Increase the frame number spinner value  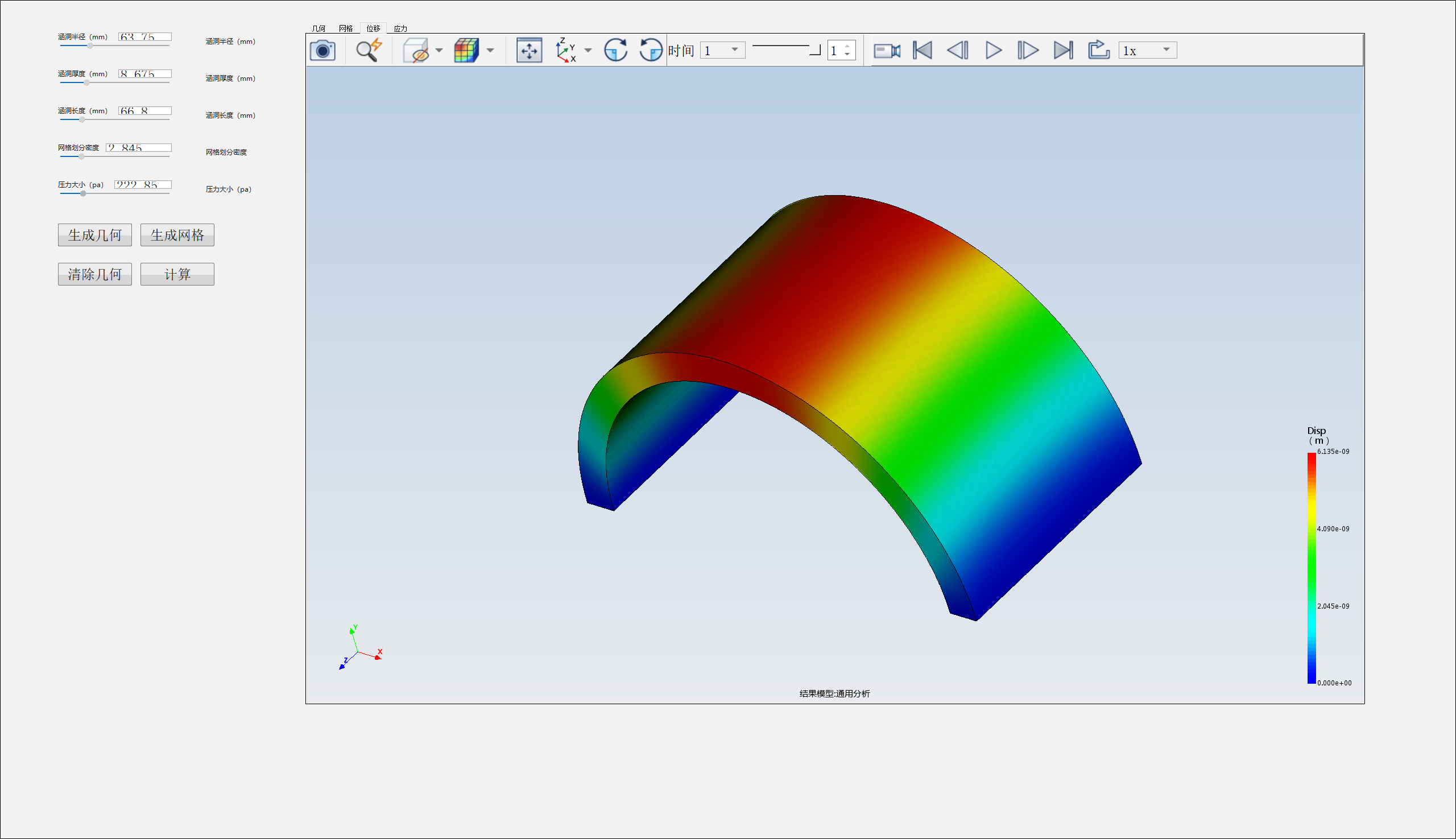coord(847,47)
